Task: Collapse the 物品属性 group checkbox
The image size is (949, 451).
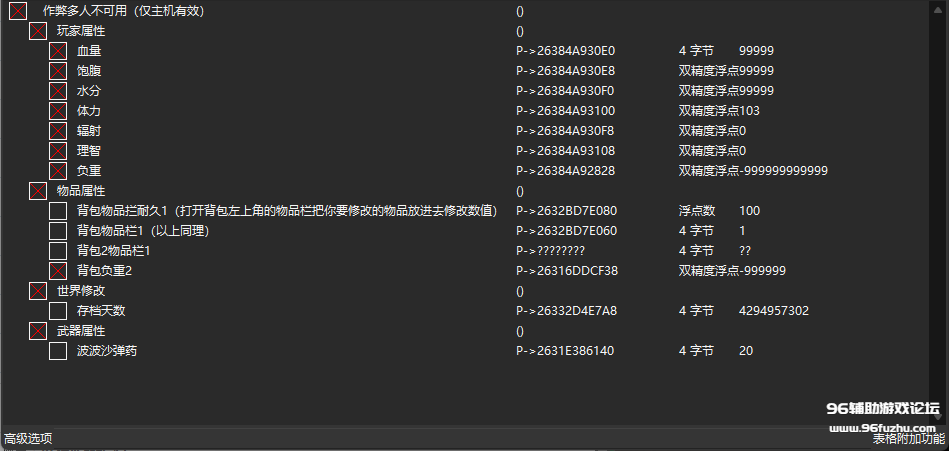Action: [38, 191]
